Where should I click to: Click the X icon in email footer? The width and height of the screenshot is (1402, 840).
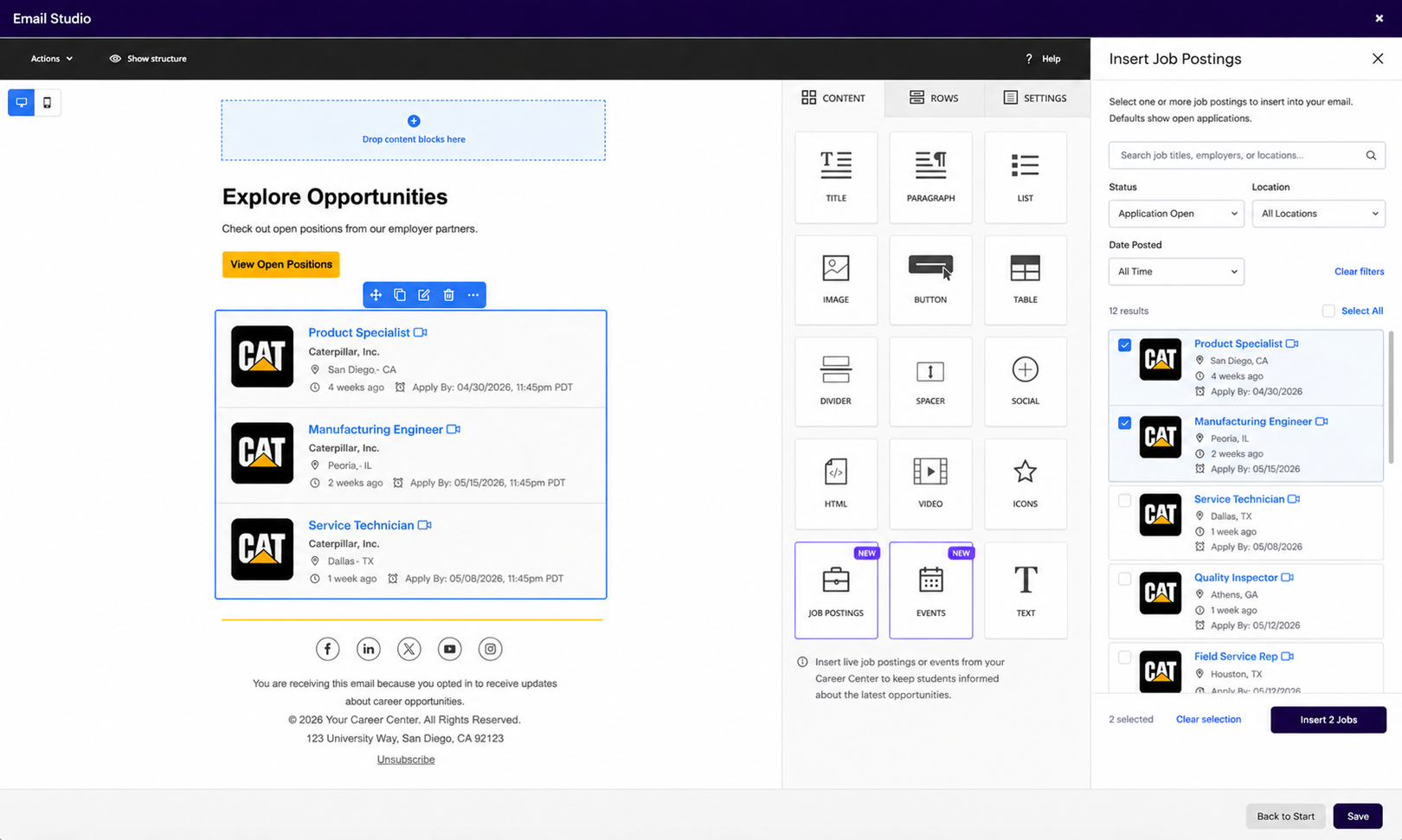409,649
